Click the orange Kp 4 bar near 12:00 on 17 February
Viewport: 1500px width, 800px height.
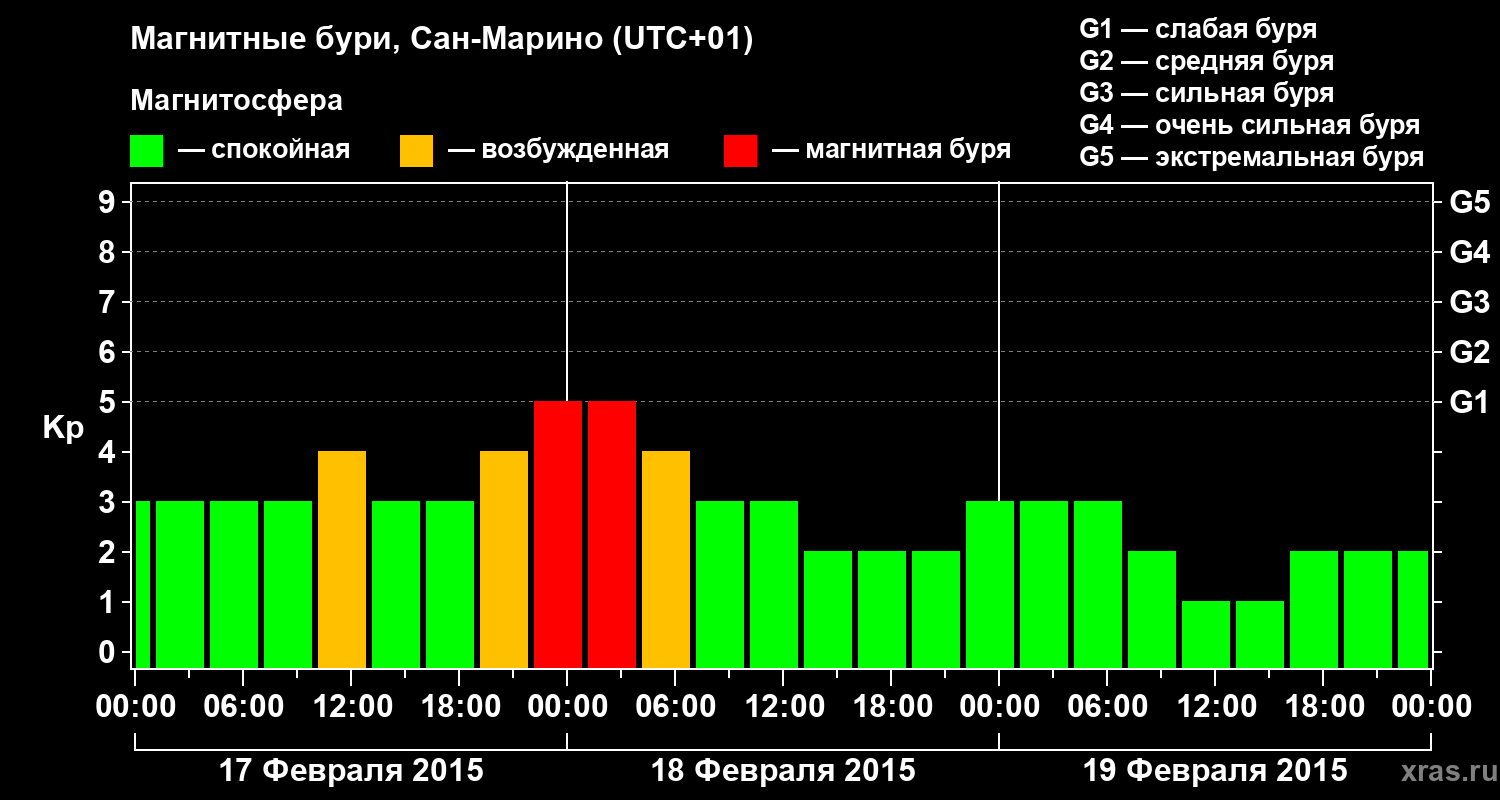pyautogui.click(x=342, y=559)
